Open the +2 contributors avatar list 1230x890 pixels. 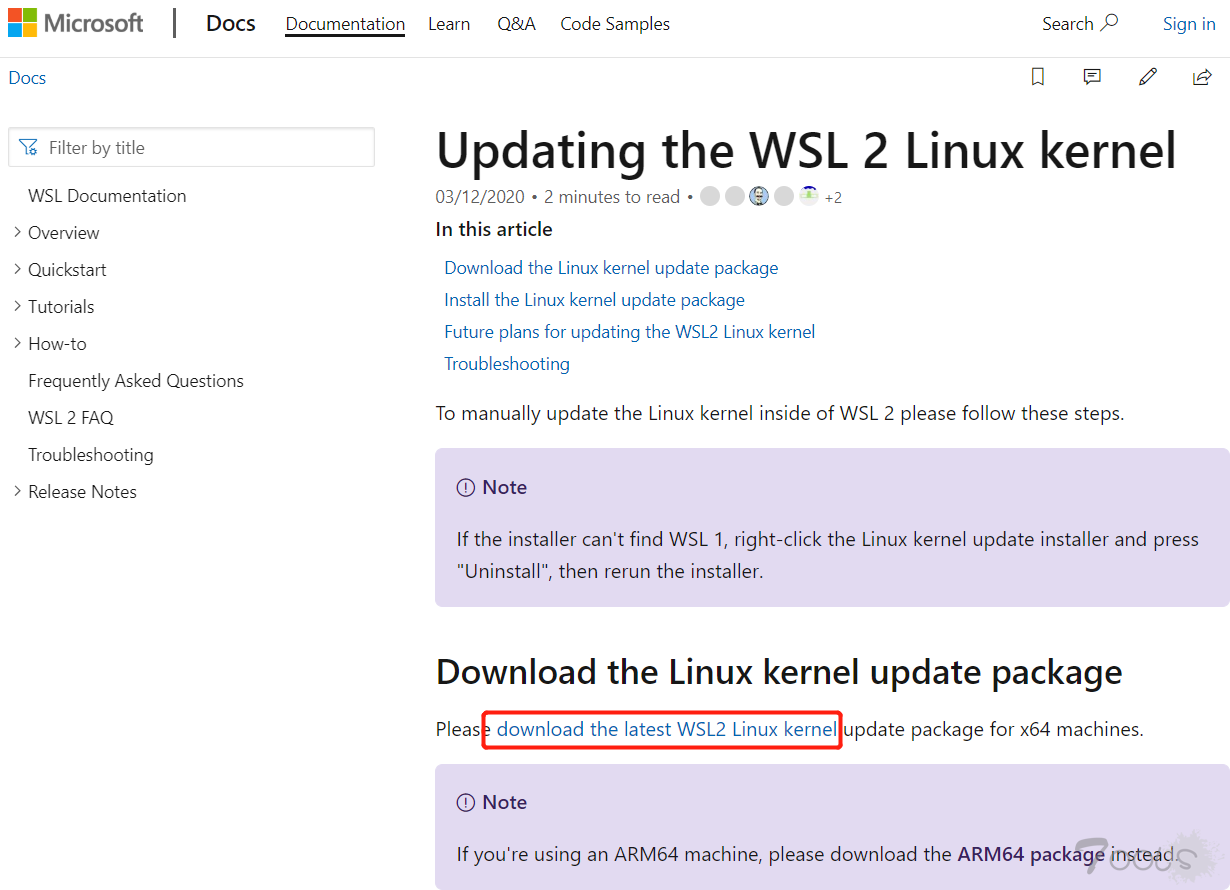[x=833, y=197]
